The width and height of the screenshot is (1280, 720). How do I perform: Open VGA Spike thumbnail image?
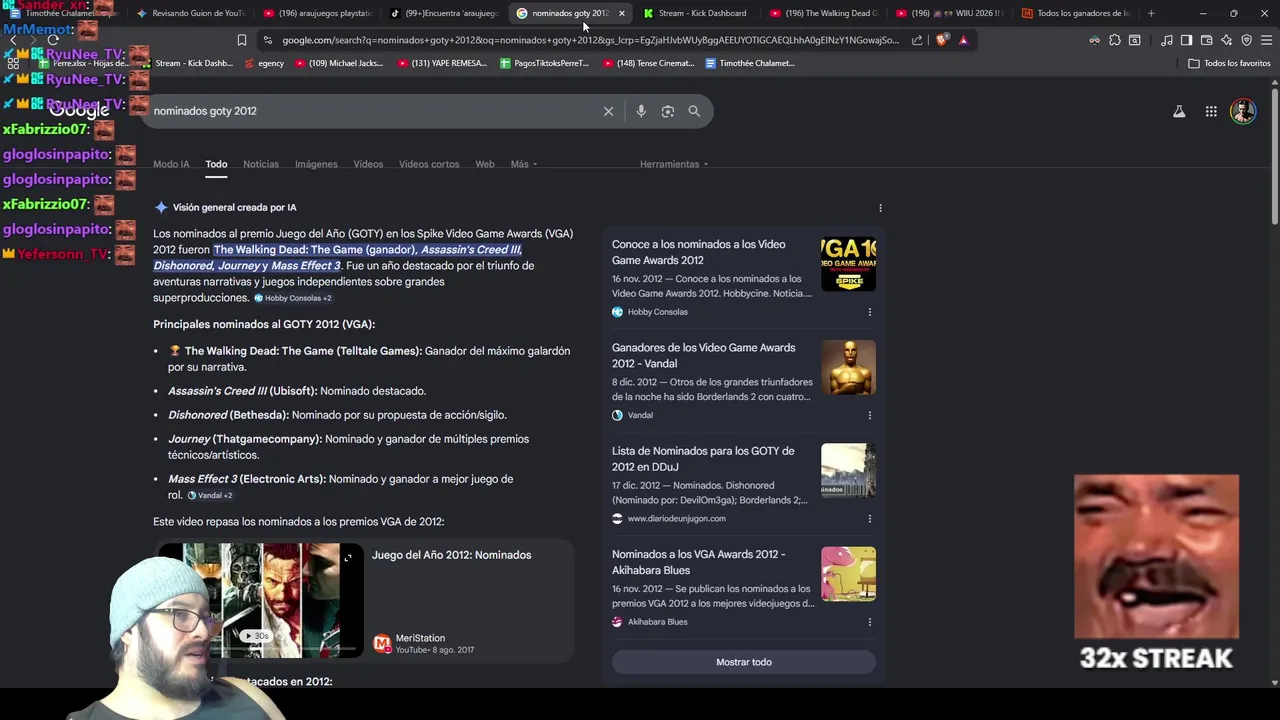[x=848, y=264]
